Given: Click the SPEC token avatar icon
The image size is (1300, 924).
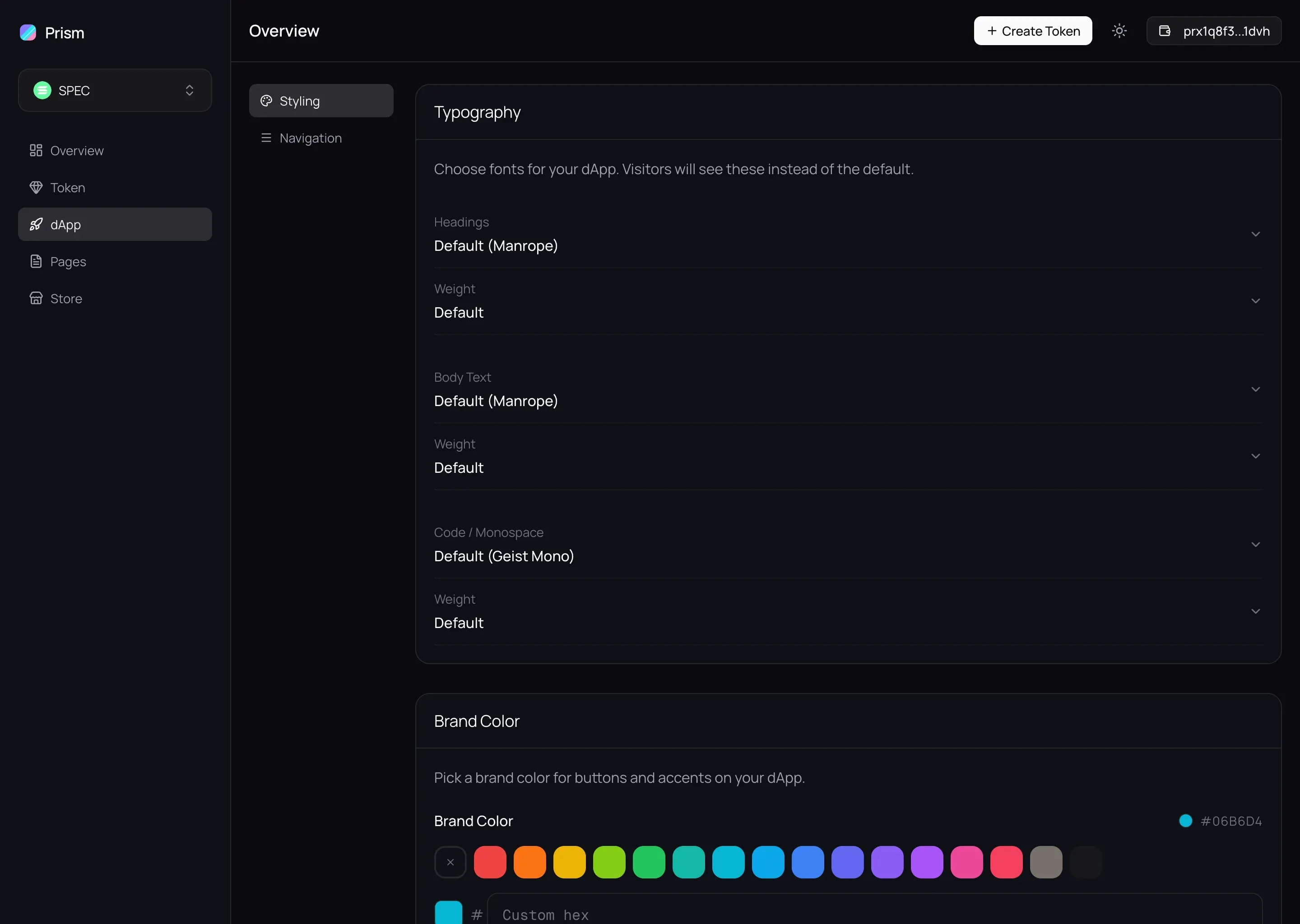Looking at the screenshot, I should tap(42, 91).
